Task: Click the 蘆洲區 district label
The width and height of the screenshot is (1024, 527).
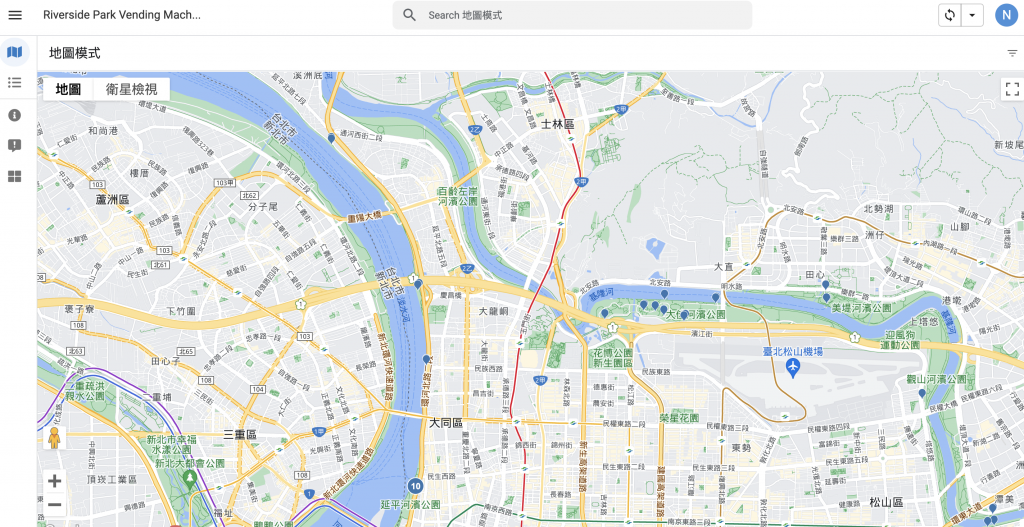Action: [x=113, y=199]
